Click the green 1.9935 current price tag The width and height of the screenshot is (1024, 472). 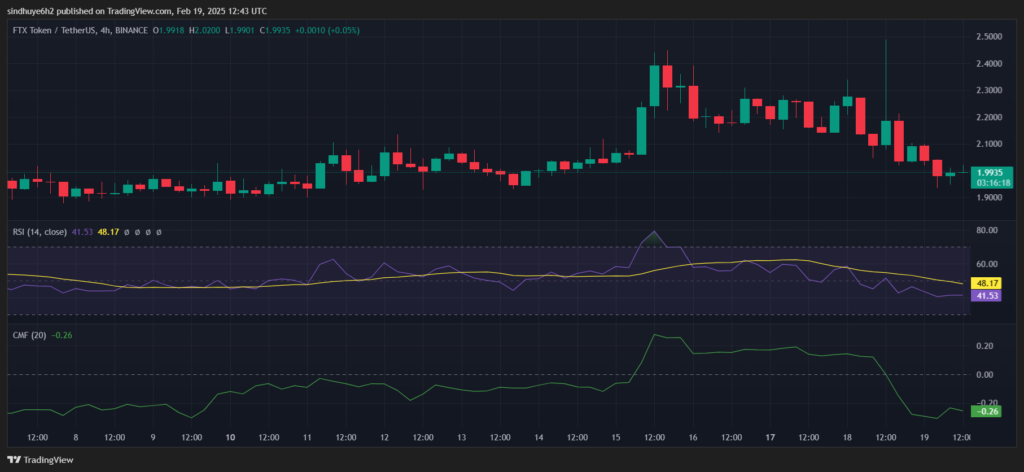[993, 172]
